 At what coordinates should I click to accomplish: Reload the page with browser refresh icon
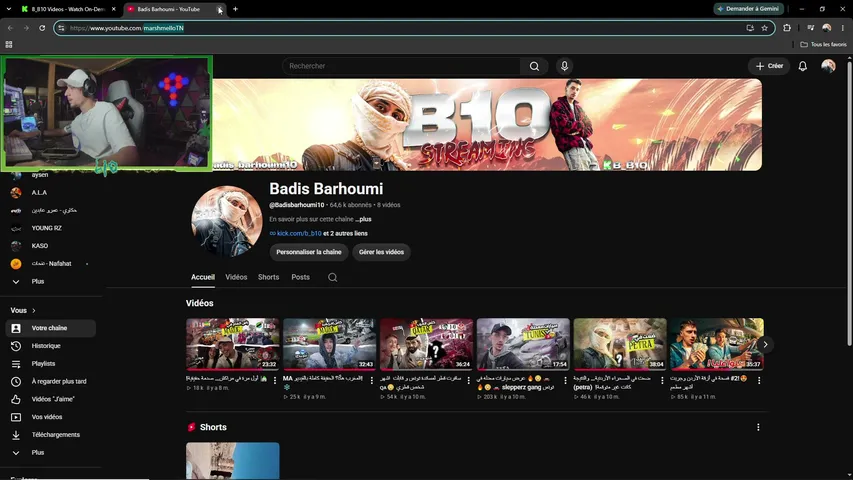point(42,28)
